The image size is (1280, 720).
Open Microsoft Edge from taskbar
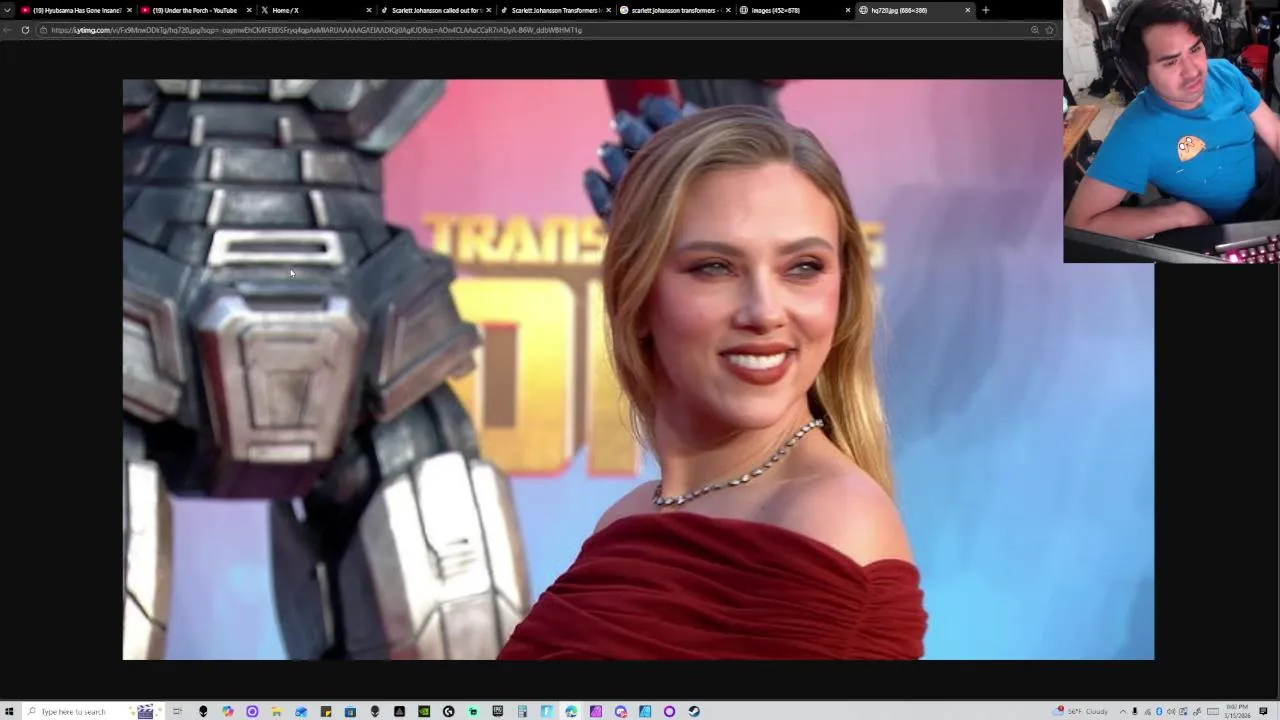[571, 711]
